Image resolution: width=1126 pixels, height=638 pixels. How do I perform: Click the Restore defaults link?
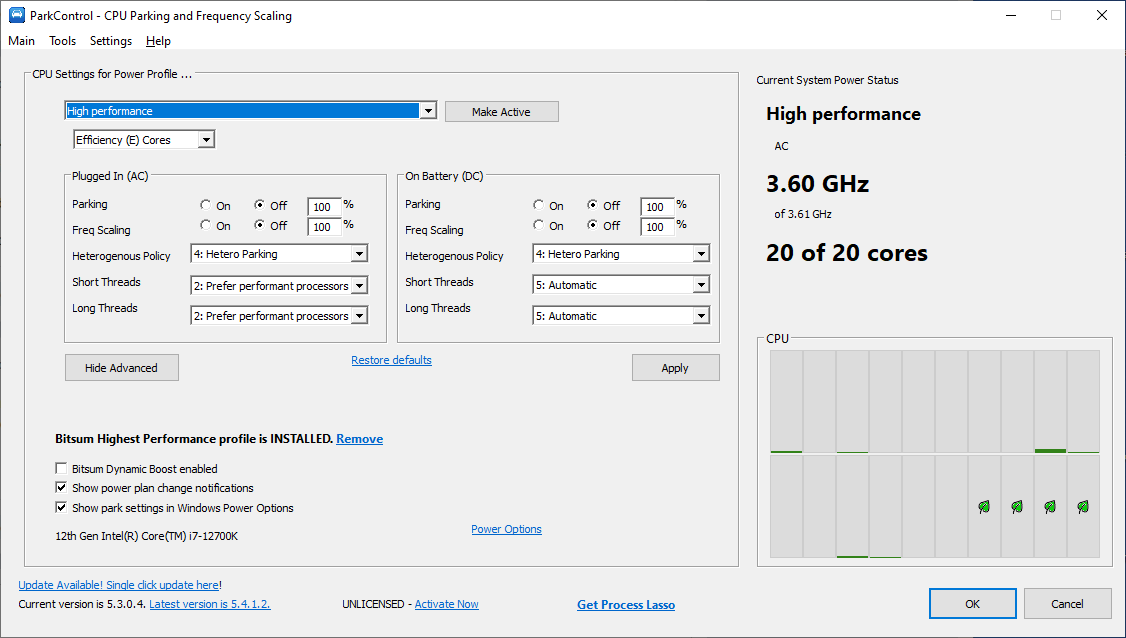coord(391,360)
